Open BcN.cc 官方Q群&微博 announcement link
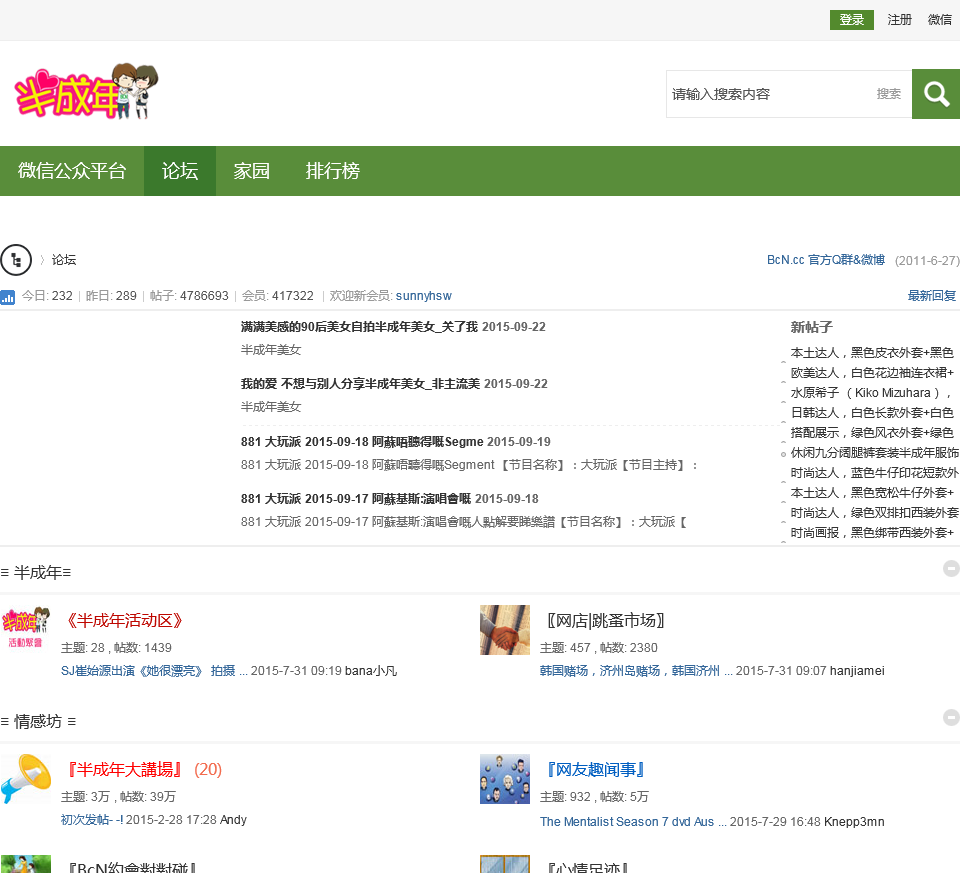Image resolution: width=960 pixels, height=873 pixels. click(826, 260)
